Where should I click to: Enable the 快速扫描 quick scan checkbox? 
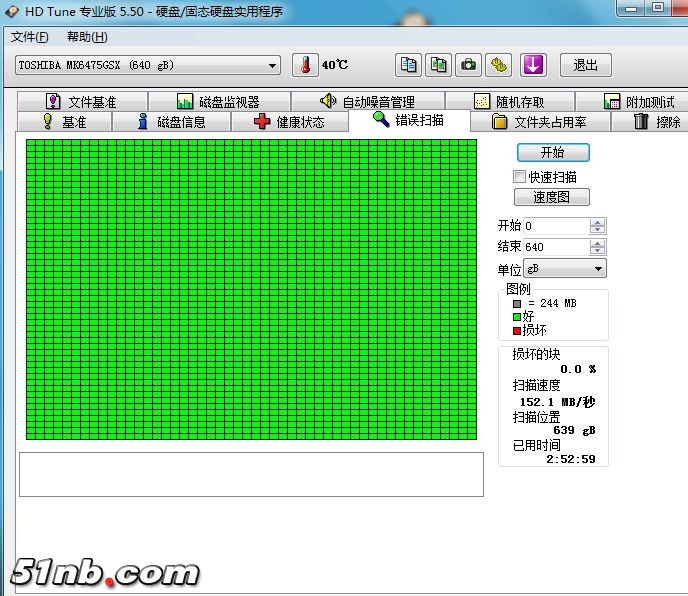520,177
